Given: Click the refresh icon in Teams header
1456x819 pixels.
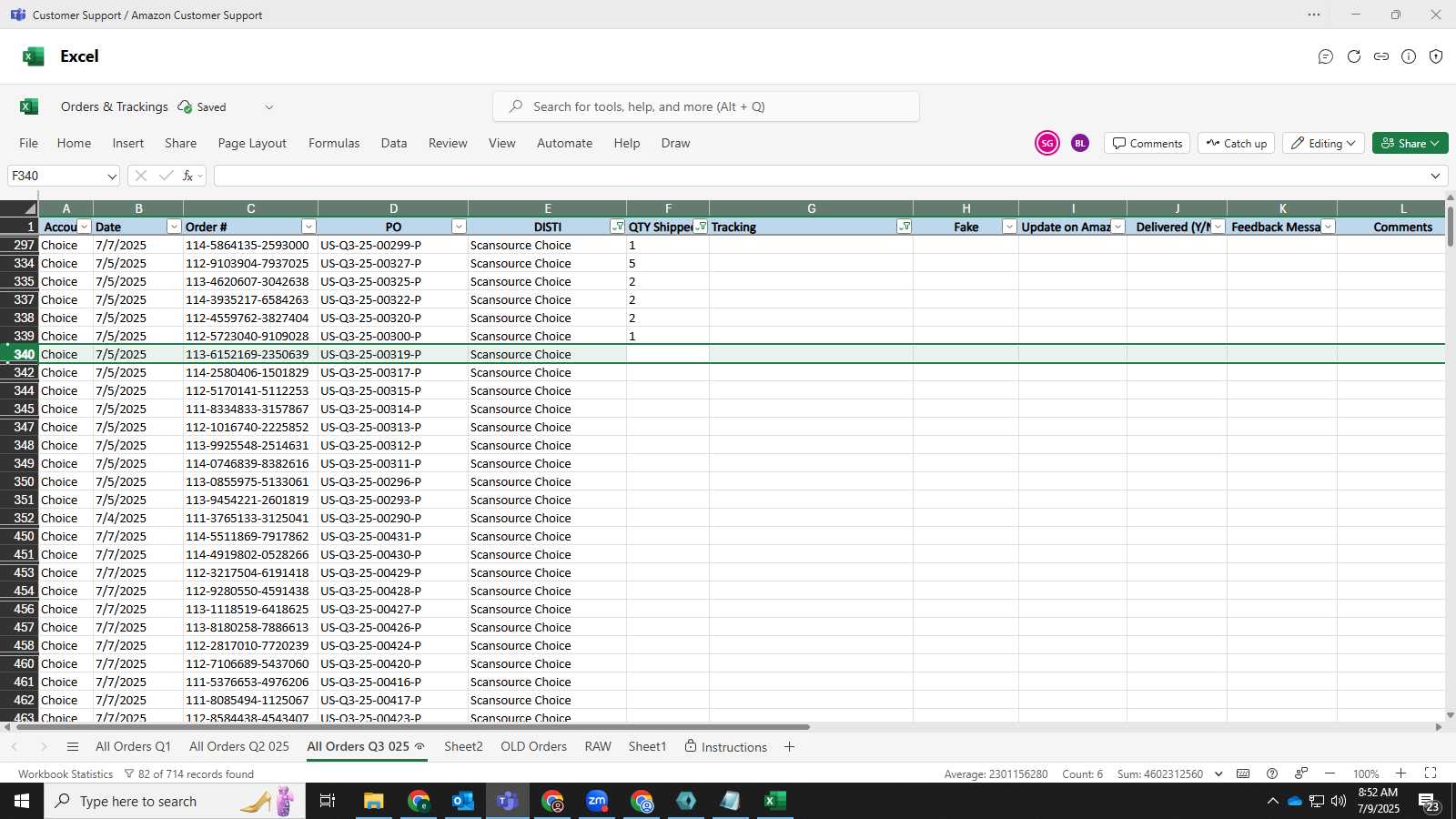Looking at the screenshot, I should coord(1354,56).
